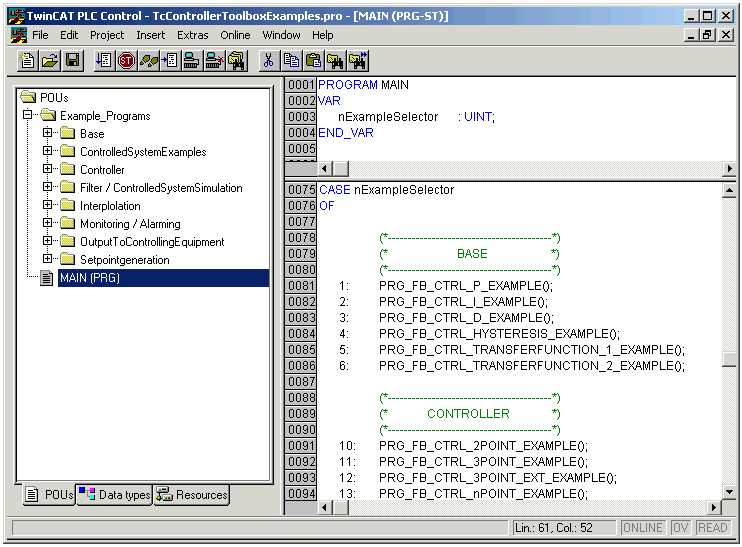The image size is (742, 547).
Task: Click the Step into icon
Action: pyautogui.click(x=170, y=61)
